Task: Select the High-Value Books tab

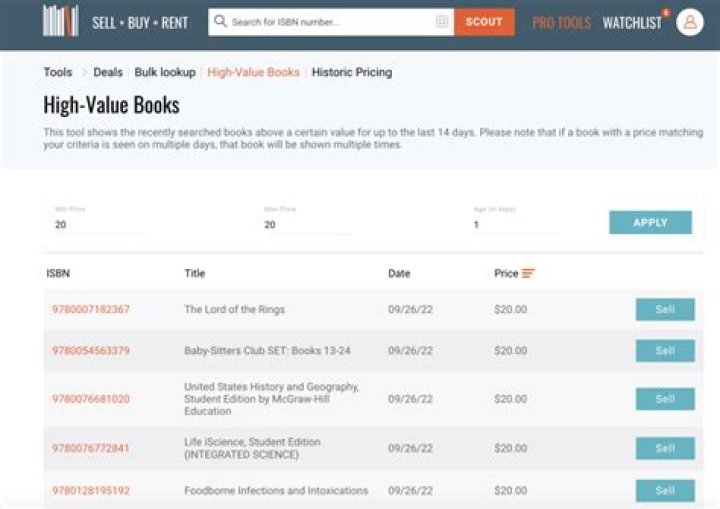Action: (x=253, y=72)
